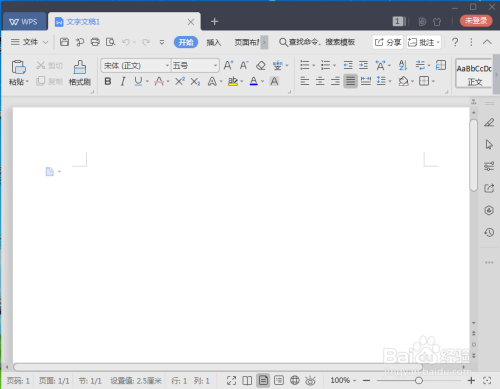This screenshot has height=389, width=500.
Task: Switch to Web Layout globe view
Action: [x=295, y=380]
